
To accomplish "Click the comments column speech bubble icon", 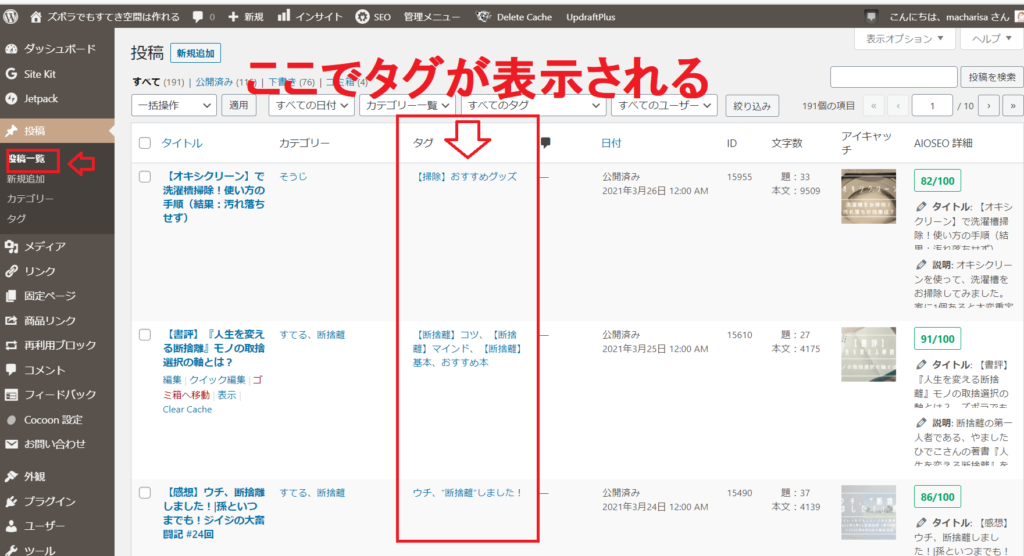I will pos(546,143).
